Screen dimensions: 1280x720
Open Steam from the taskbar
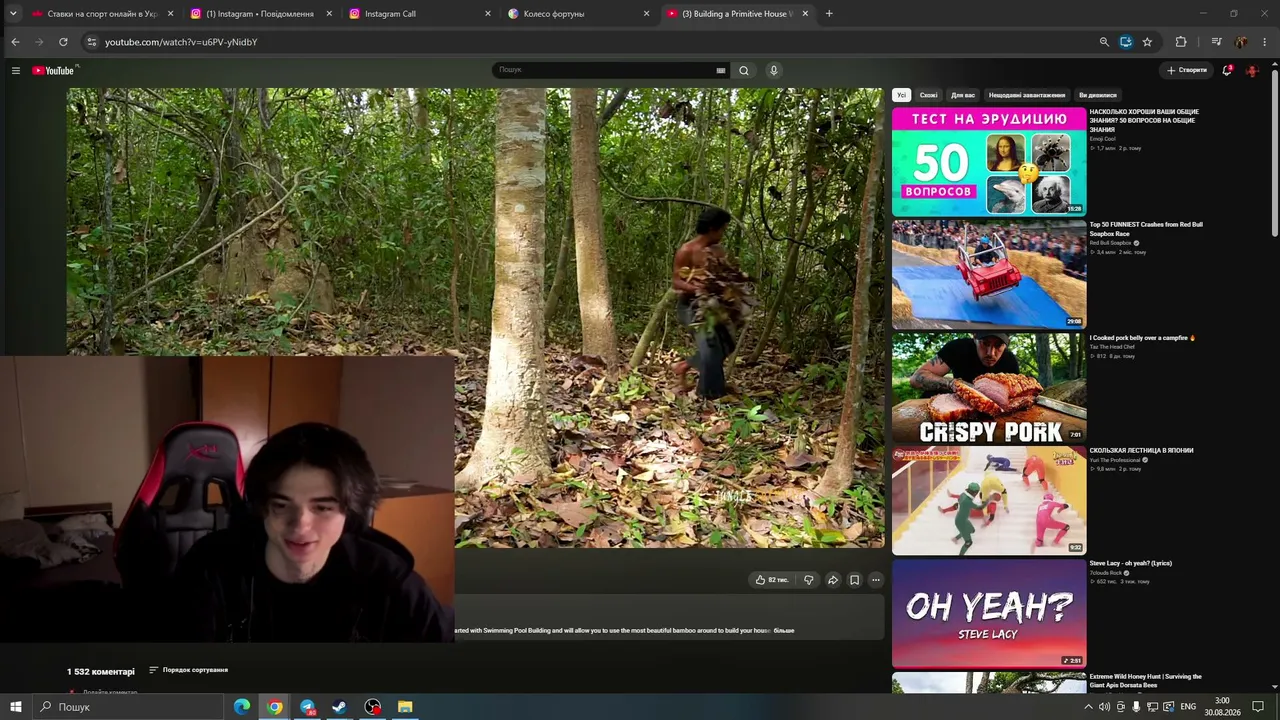click(x=340, y=707)
